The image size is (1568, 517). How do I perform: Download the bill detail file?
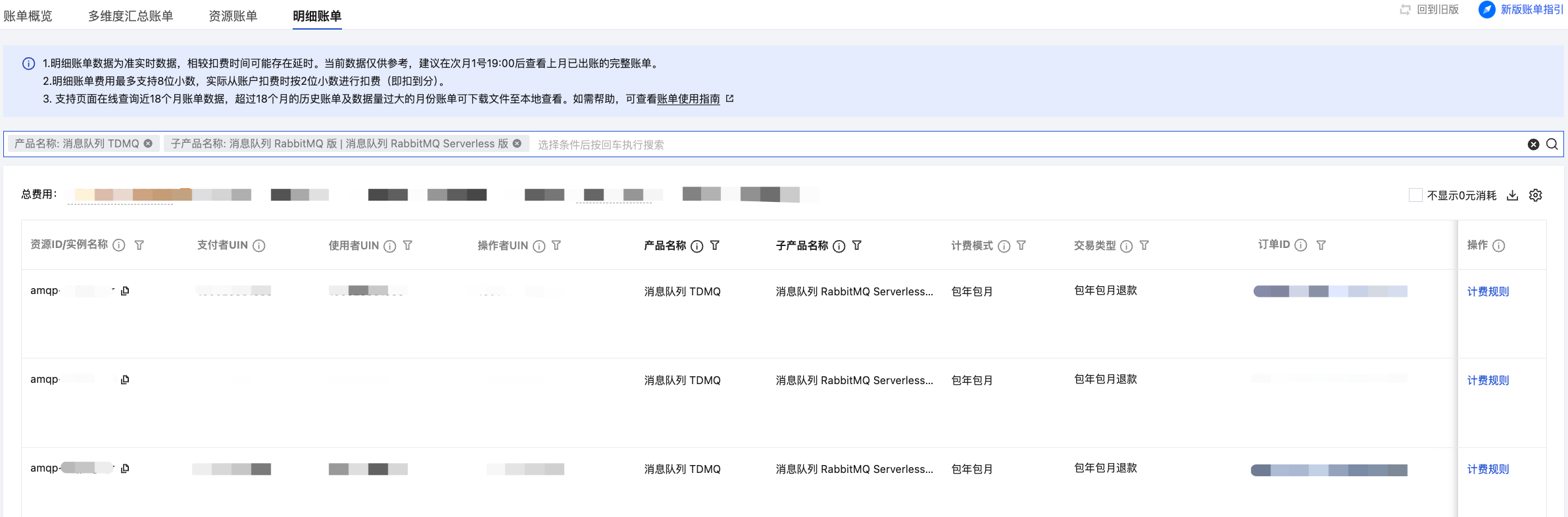coord(1512,195)
